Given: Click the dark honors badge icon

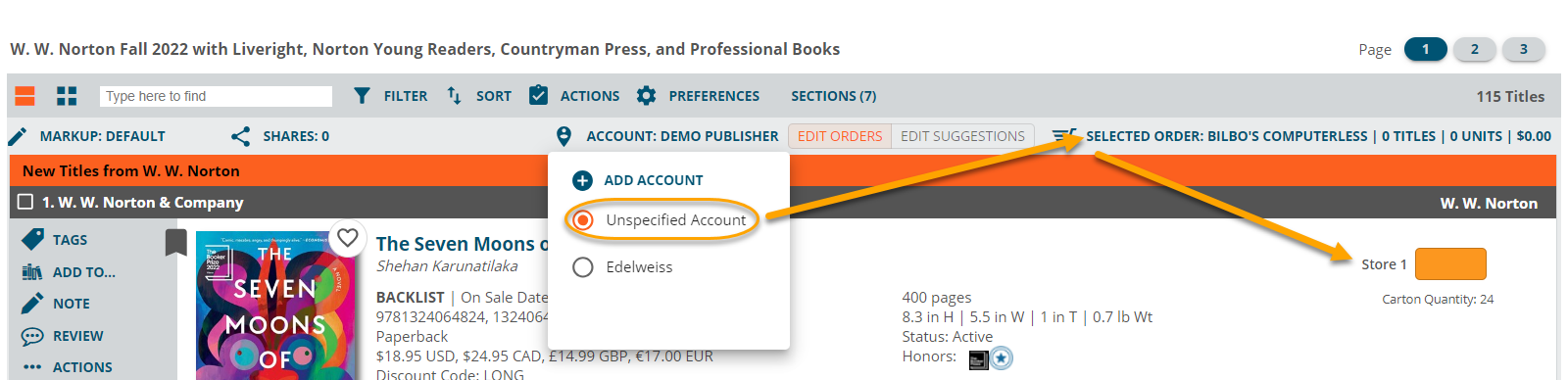Looking at the screenshot, I should (x=978, y=360).
